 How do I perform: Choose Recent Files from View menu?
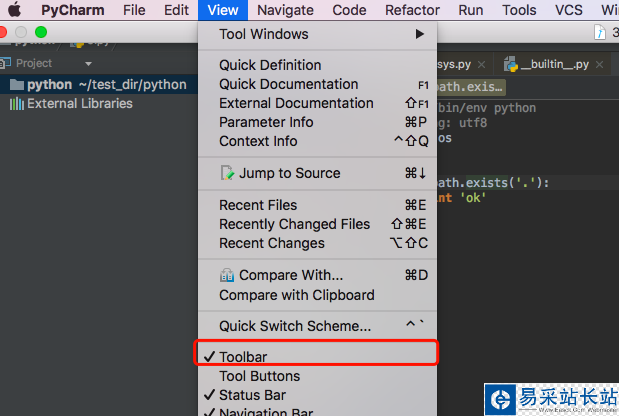pos(258,205)
